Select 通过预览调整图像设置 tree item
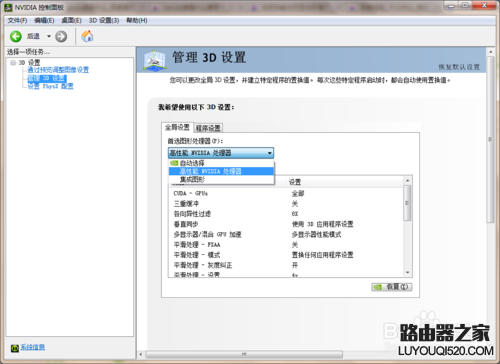This screenshot has height=364, width=500. coord(58,70)
